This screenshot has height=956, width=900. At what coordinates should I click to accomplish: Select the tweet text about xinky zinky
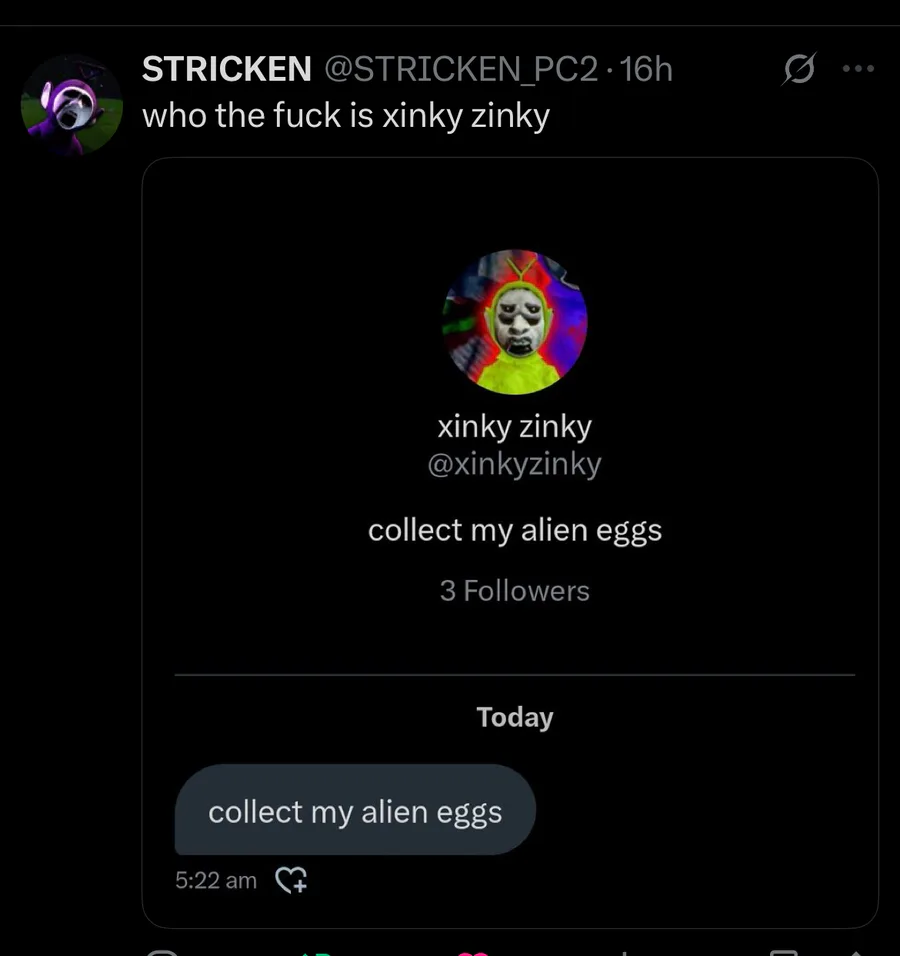(346, 115)
